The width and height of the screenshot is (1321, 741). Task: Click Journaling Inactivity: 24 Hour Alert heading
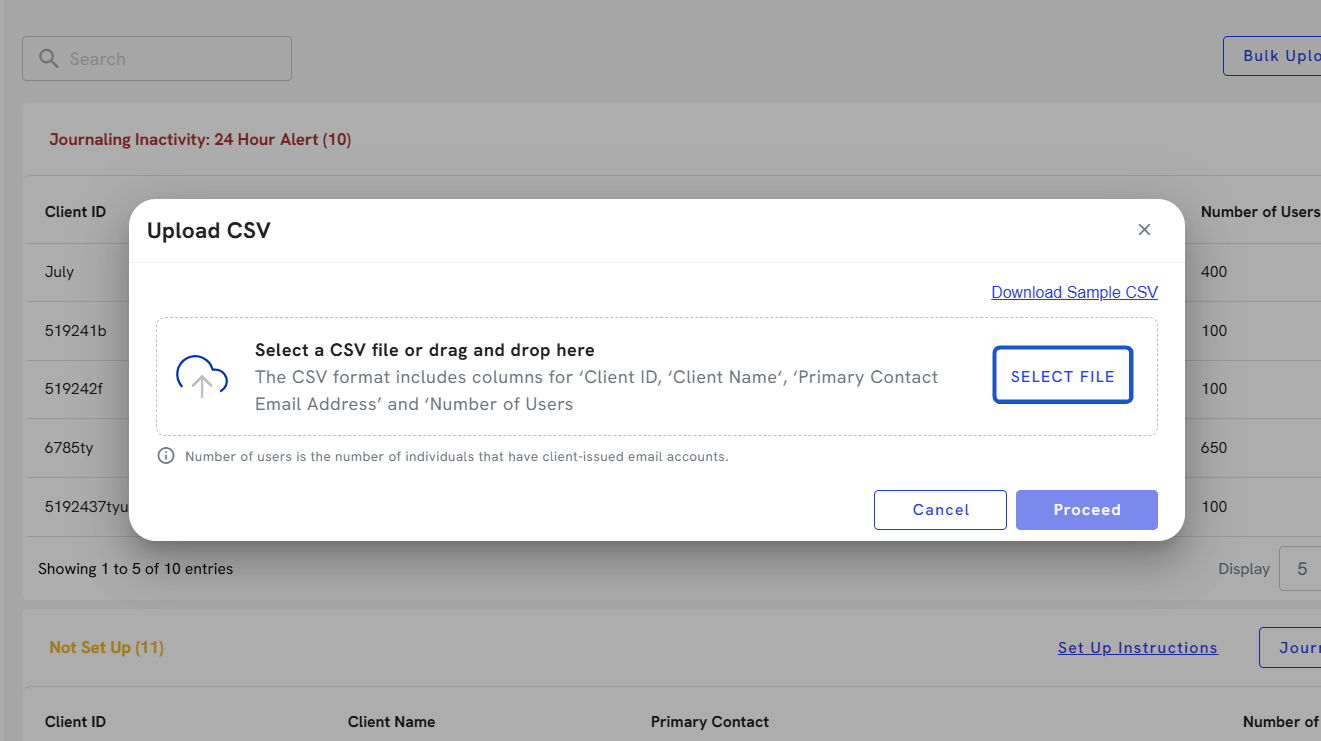[200, 140]
